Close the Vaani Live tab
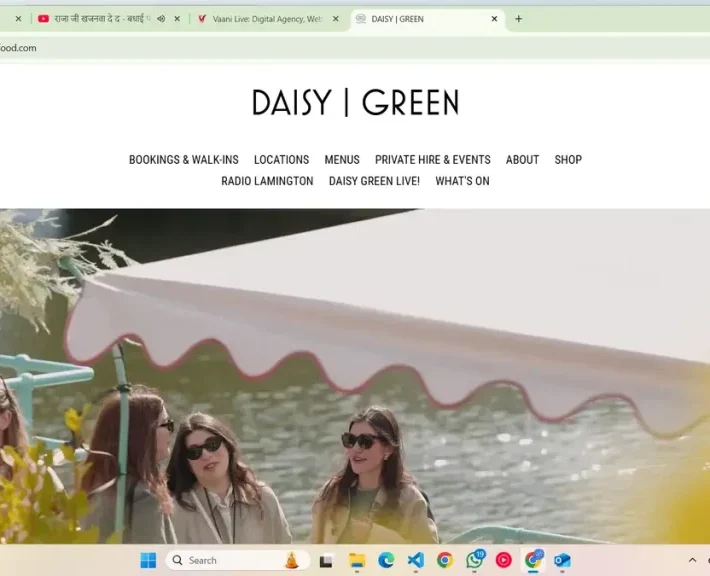The width and height of the screenshot is (710, 576). (x=336, y=19)
